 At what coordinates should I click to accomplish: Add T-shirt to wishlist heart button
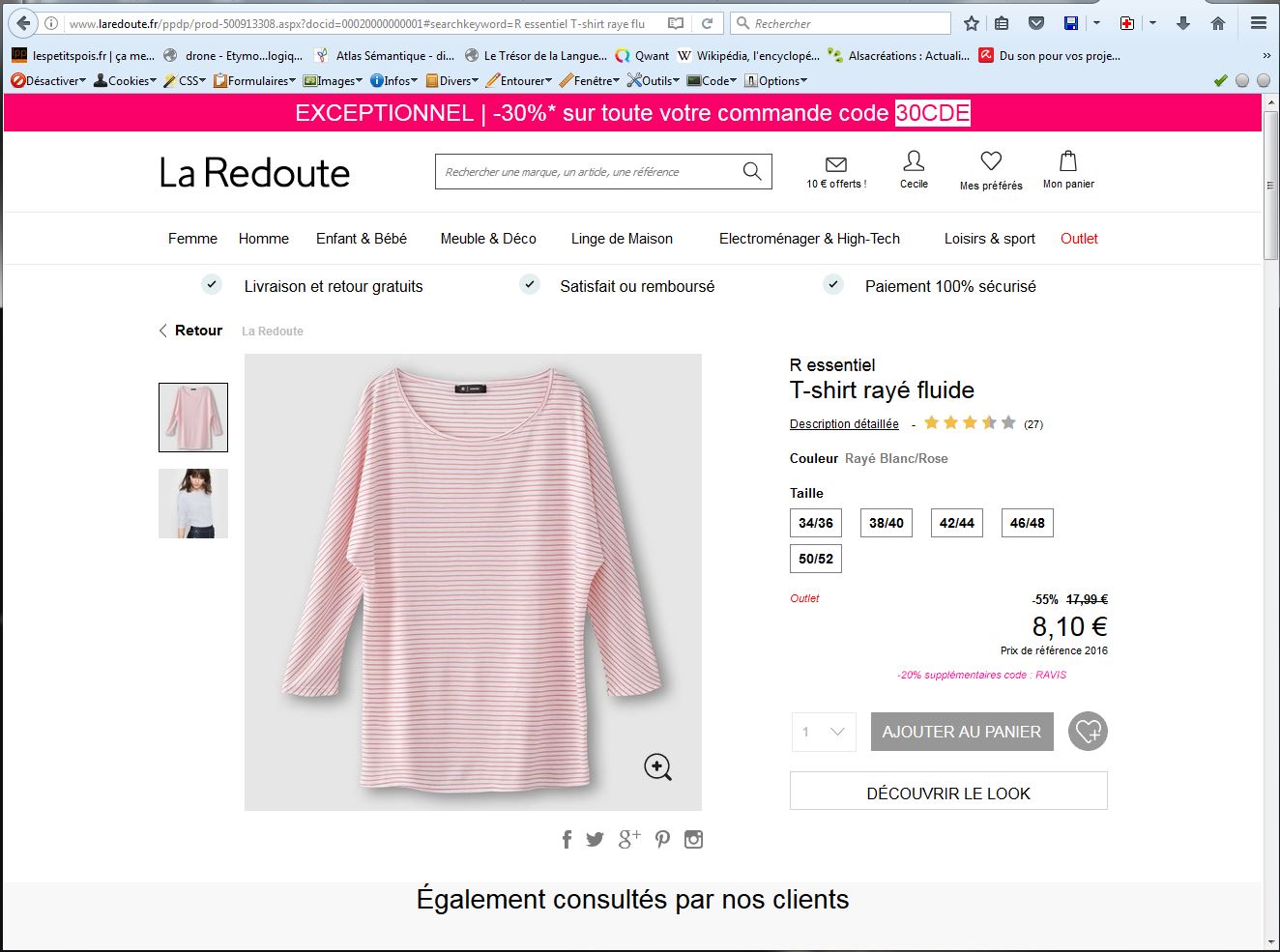point(1088,732)
